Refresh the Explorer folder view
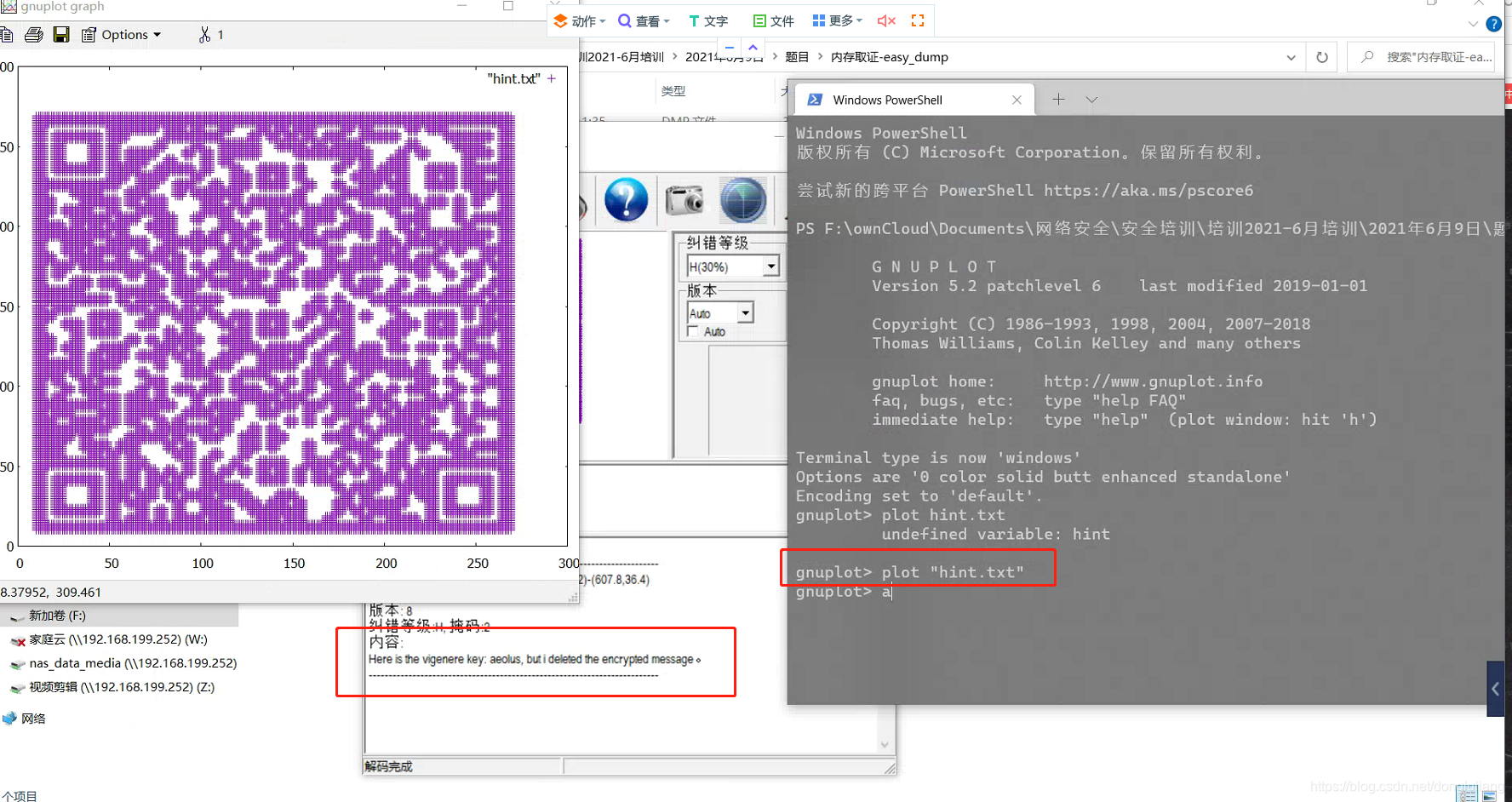 coord(1322,57)
